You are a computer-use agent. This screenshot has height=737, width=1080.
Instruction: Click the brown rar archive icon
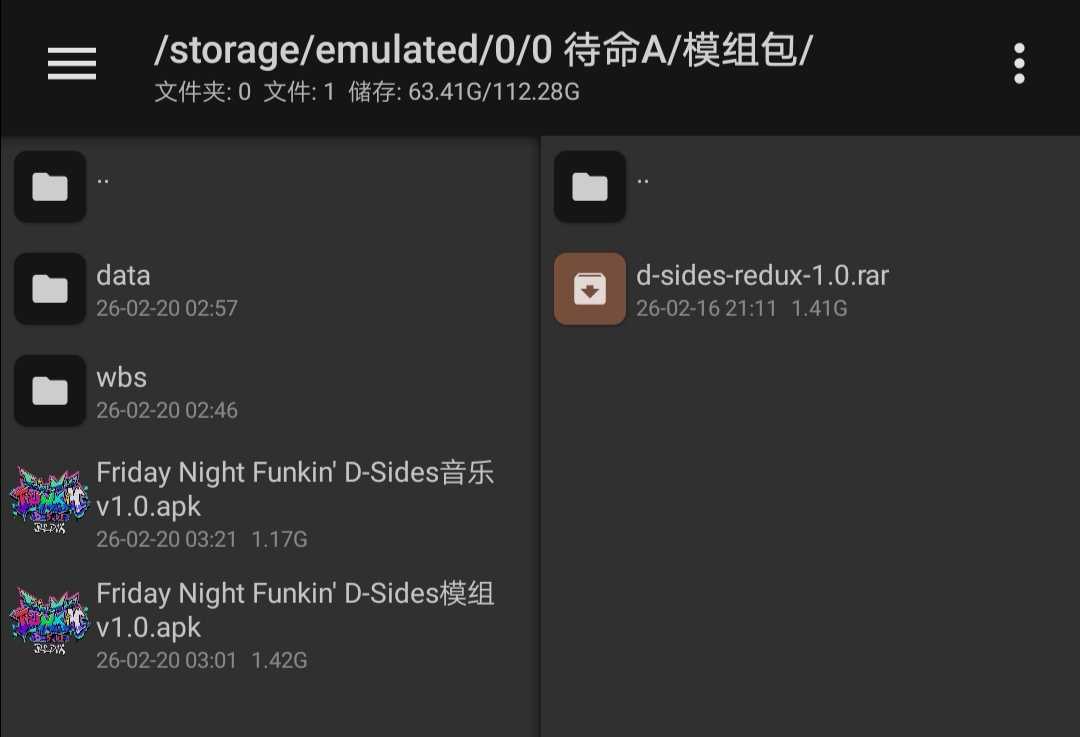click(x=590, y=289)
